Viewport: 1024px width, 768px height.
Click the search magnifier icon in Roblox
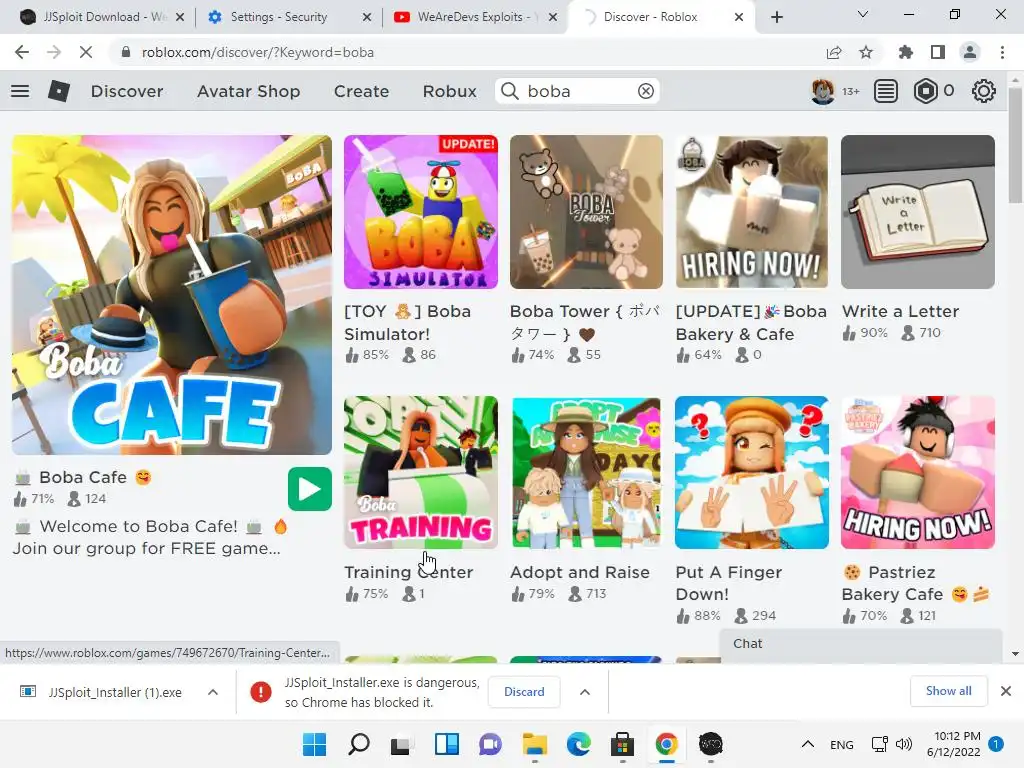coord(509,91)
